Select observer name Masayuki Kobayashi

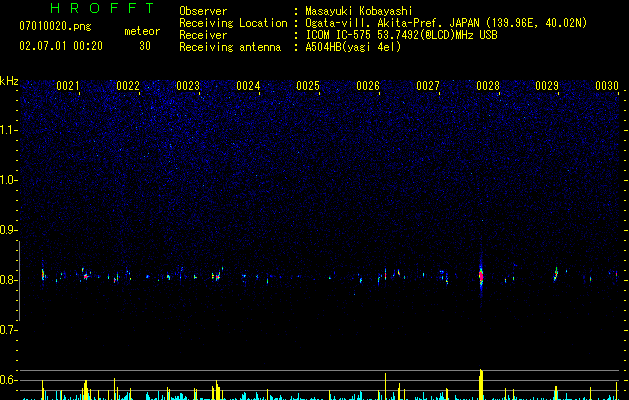(x=359, y=11)
